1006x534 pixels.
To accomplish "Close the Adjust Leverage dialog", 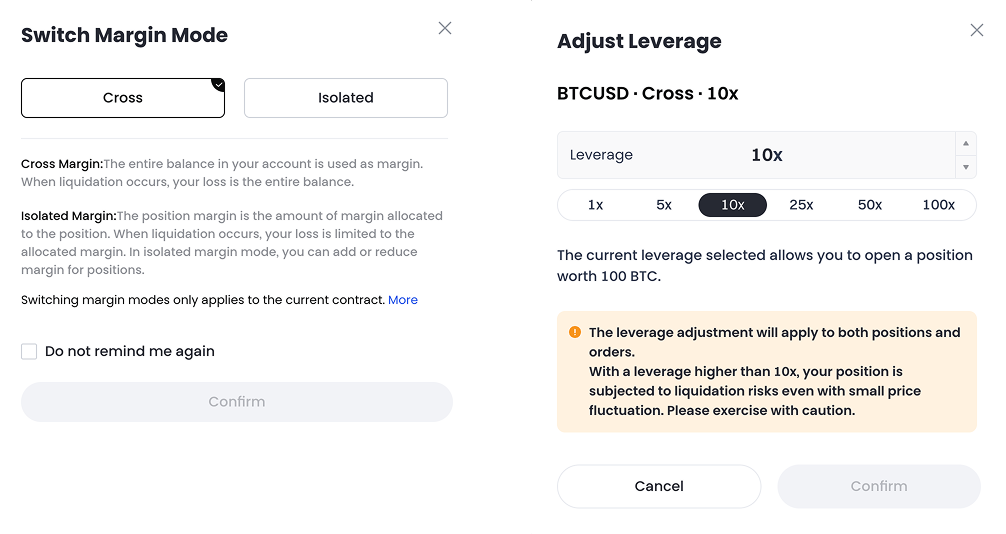I will [x=977, y=31].
